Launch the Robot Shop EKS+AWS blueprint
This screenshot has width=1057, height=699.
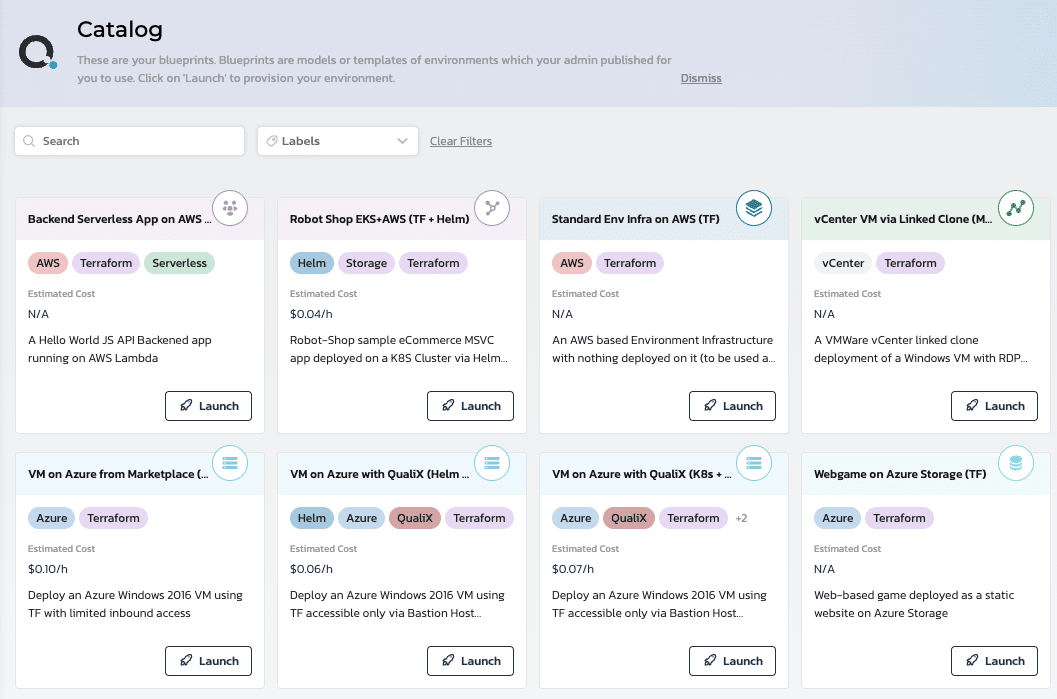[471, 406]
